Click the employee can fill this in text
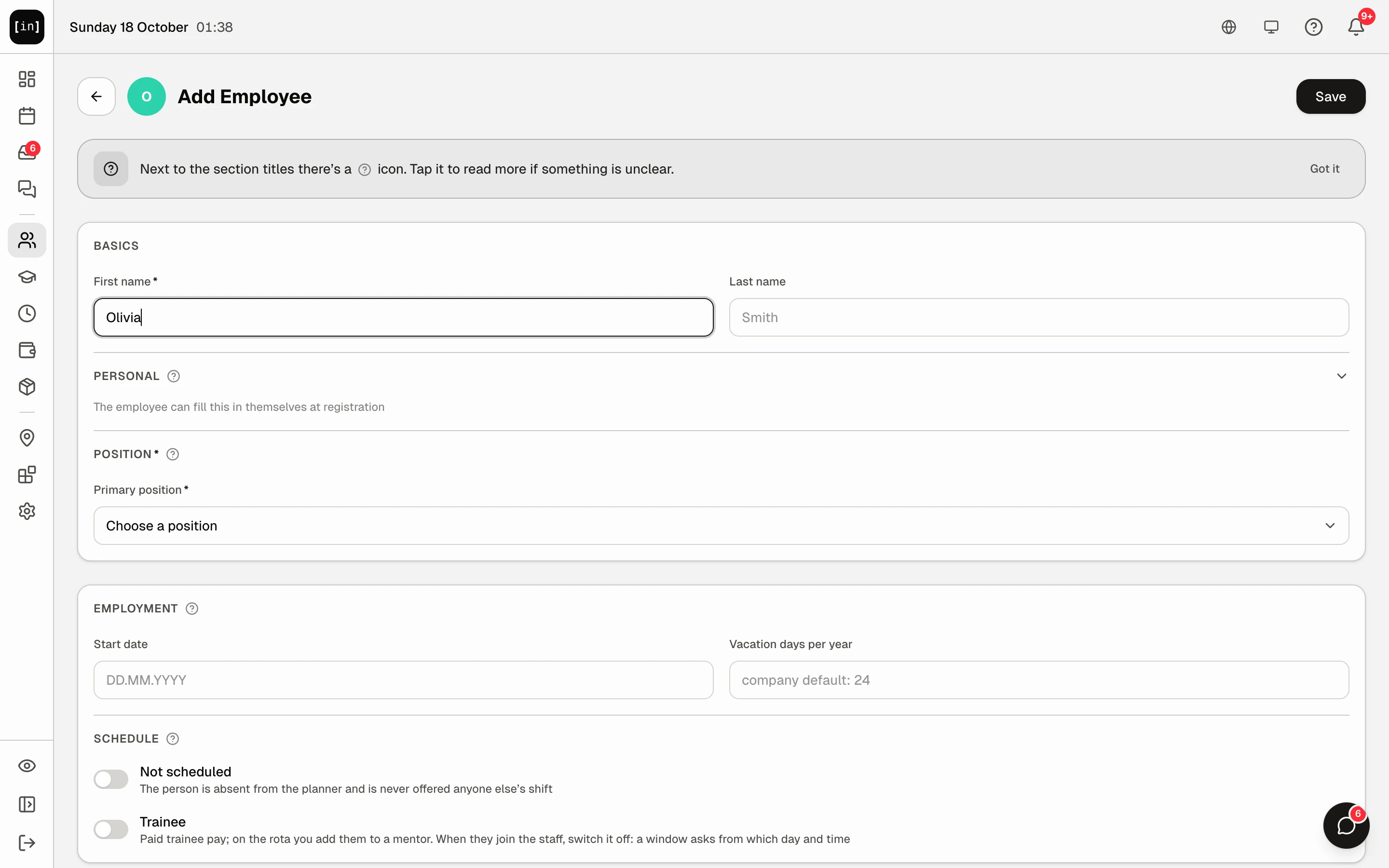The height and width of the screenshot is (868, 1389). click(239, 407)
